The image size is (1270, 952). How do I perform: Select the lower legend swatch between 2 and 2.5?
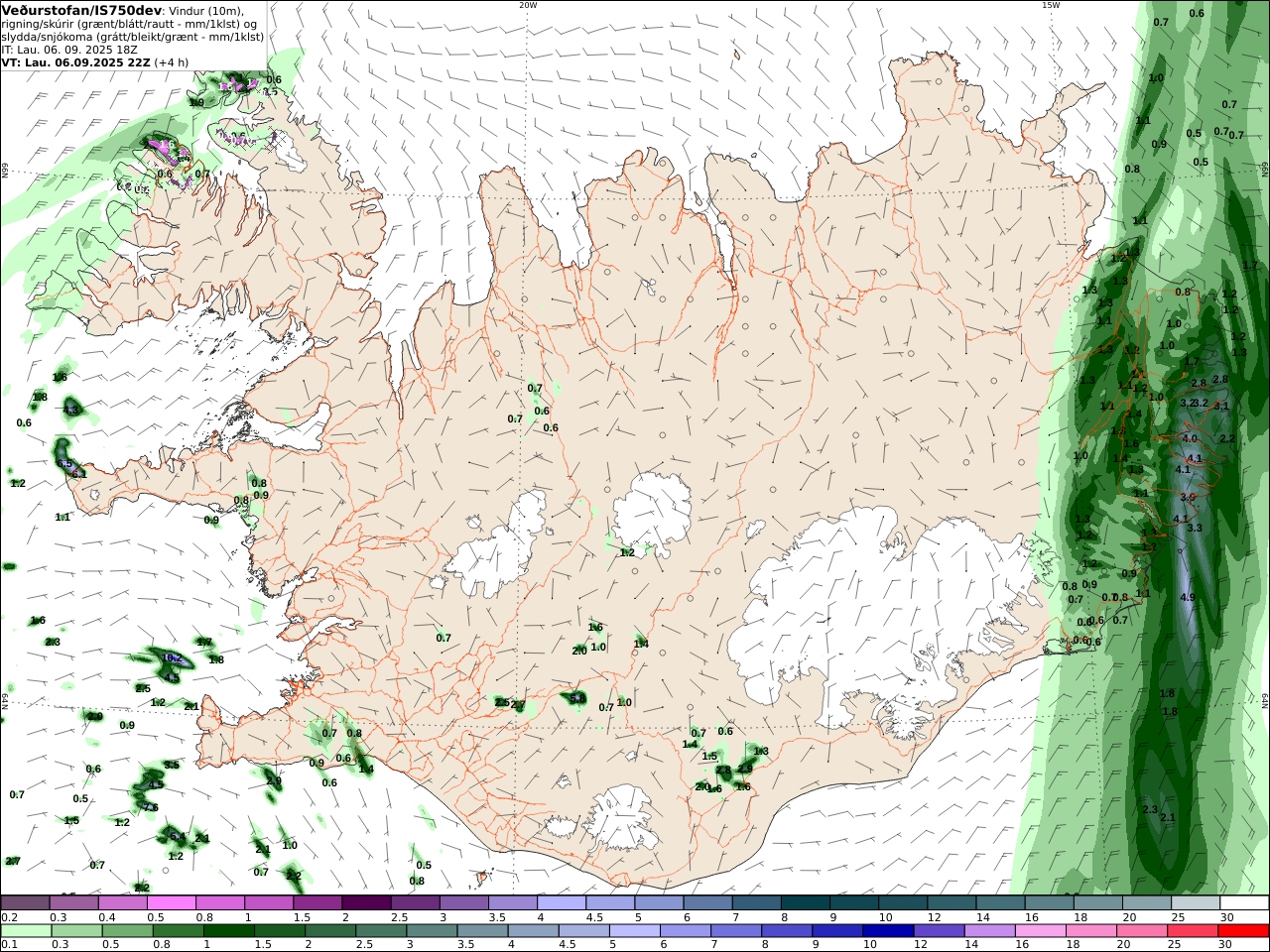pos(329,930)
